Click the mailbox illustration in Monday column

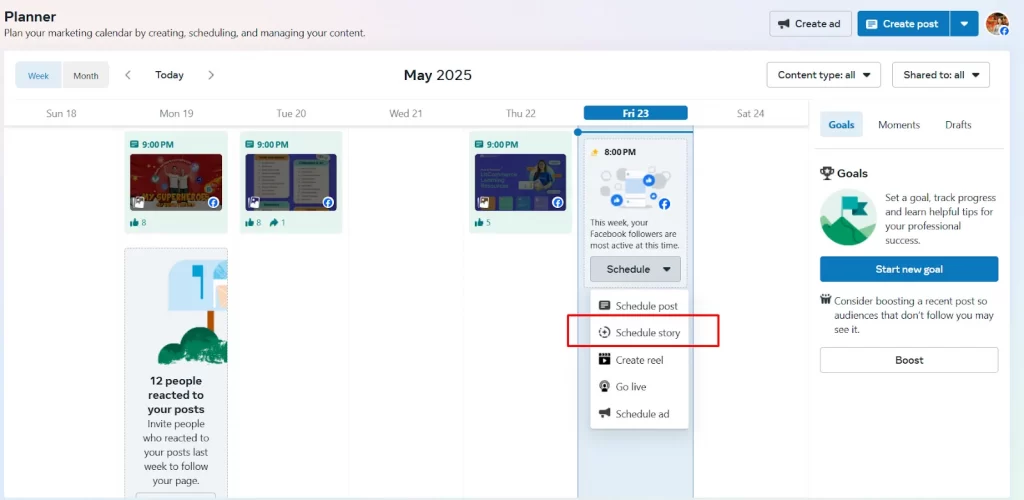coord(195,312)
